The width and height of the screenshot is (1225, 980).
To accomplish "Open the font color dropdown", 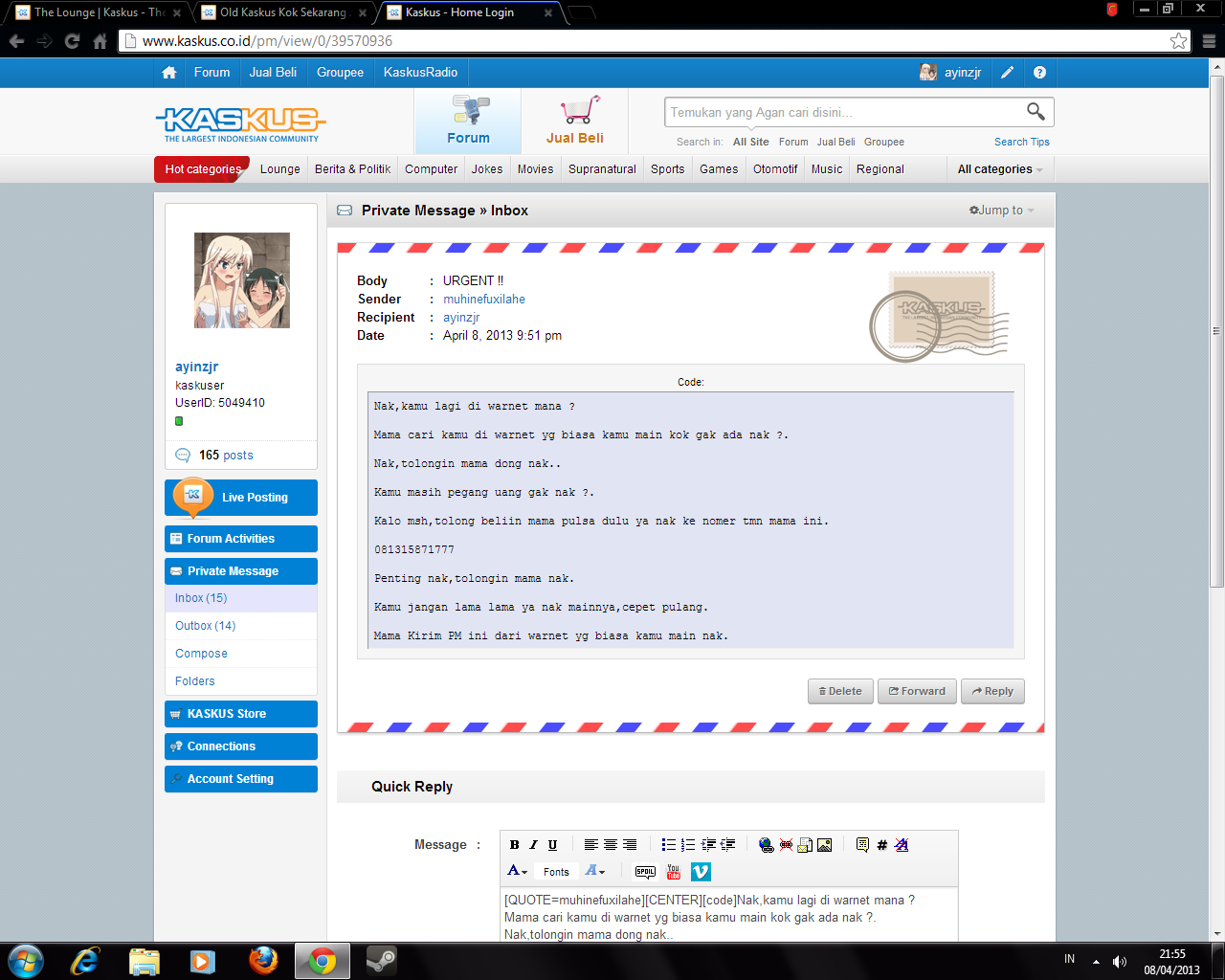I will pyautogui.click(x=517, y=871).
